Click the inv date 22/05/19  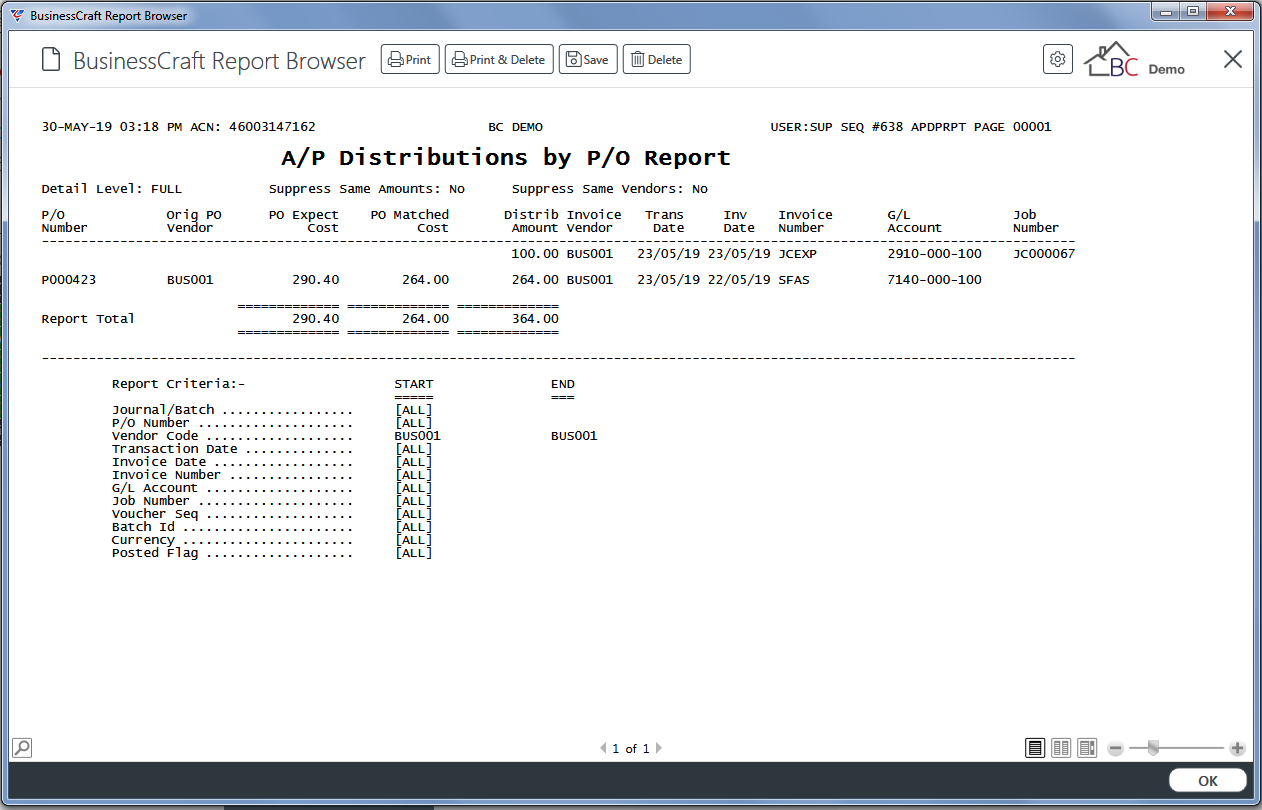[x=739, y=280]
